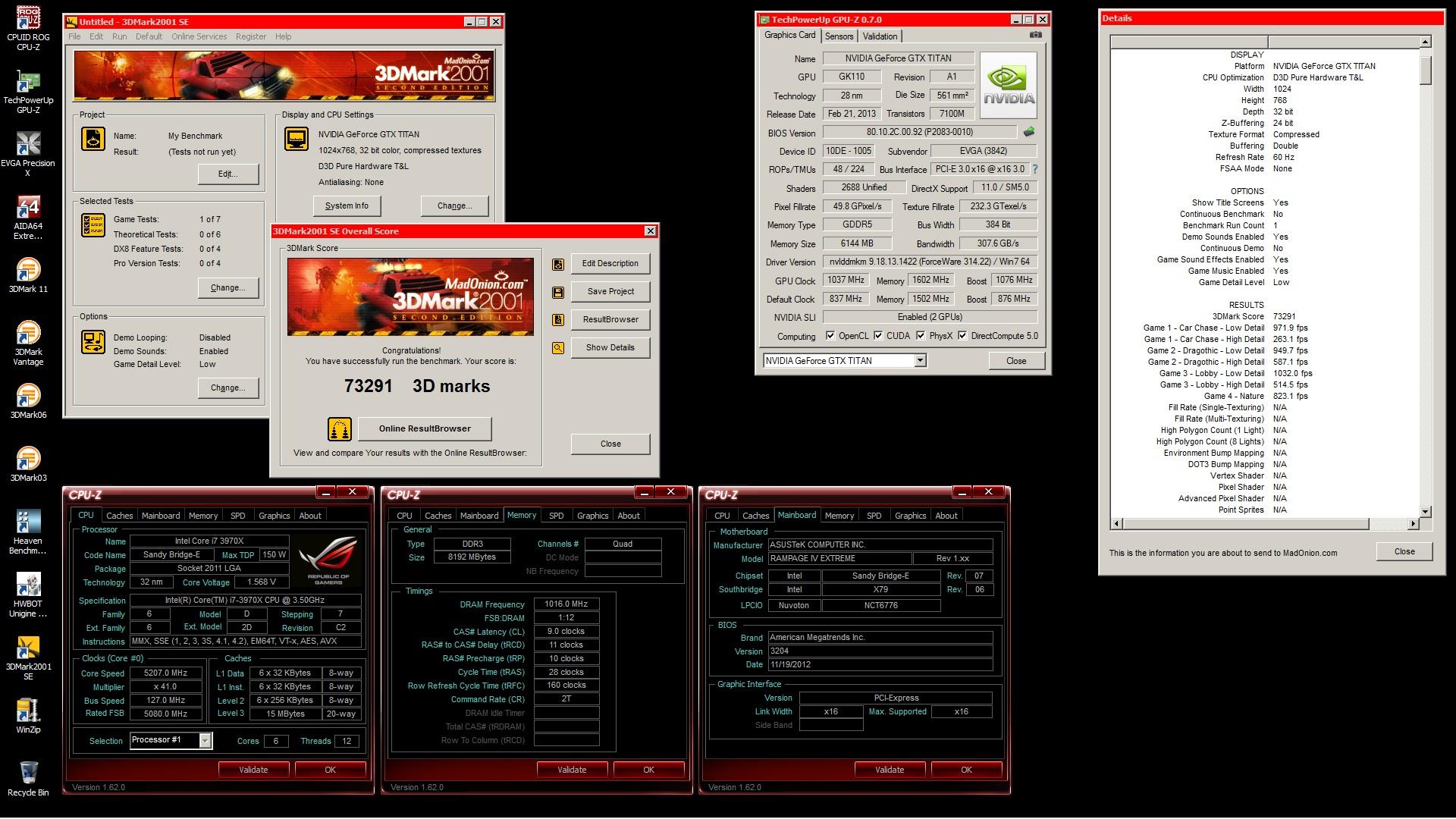Click Edit... button in Project section
The height and width of the screenshot is (819, 1456).
(x=228, y=174)
